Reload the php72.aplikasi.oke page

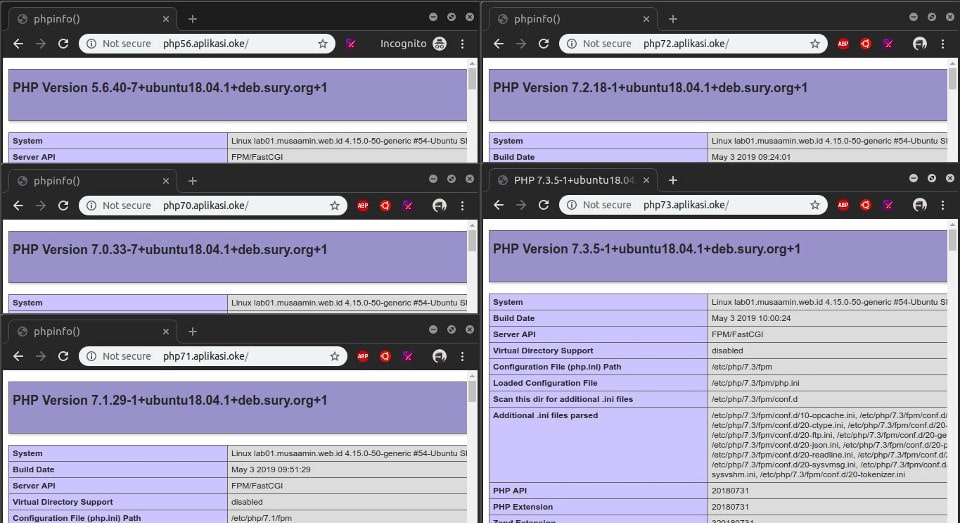coord(544,43)
